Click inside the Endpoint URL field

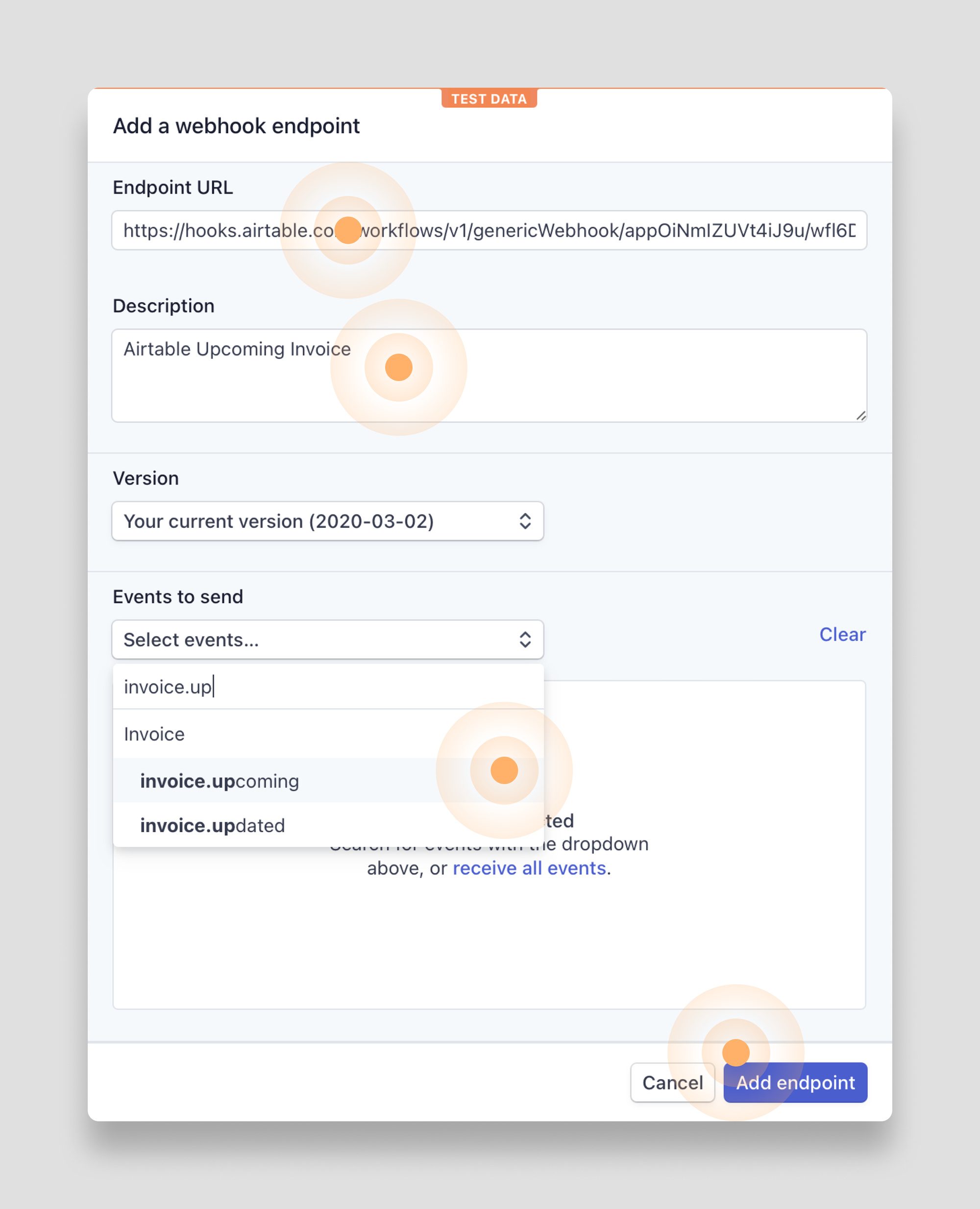point(490,230)
